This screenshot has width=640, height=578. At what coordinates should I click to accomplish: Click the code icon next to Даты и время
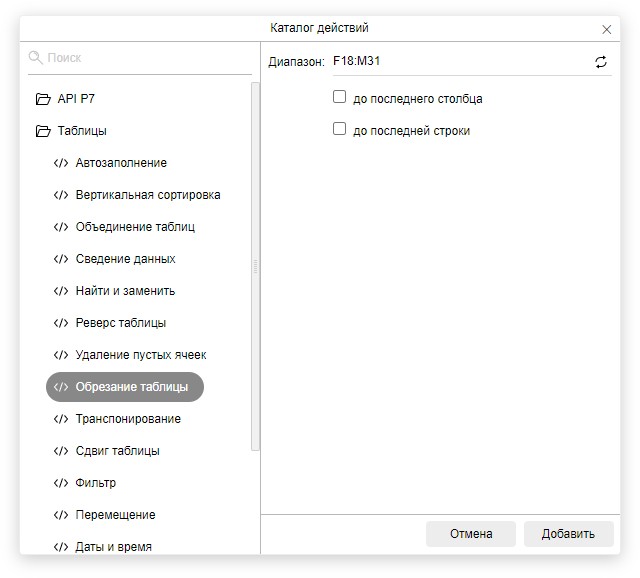[61, 547]
